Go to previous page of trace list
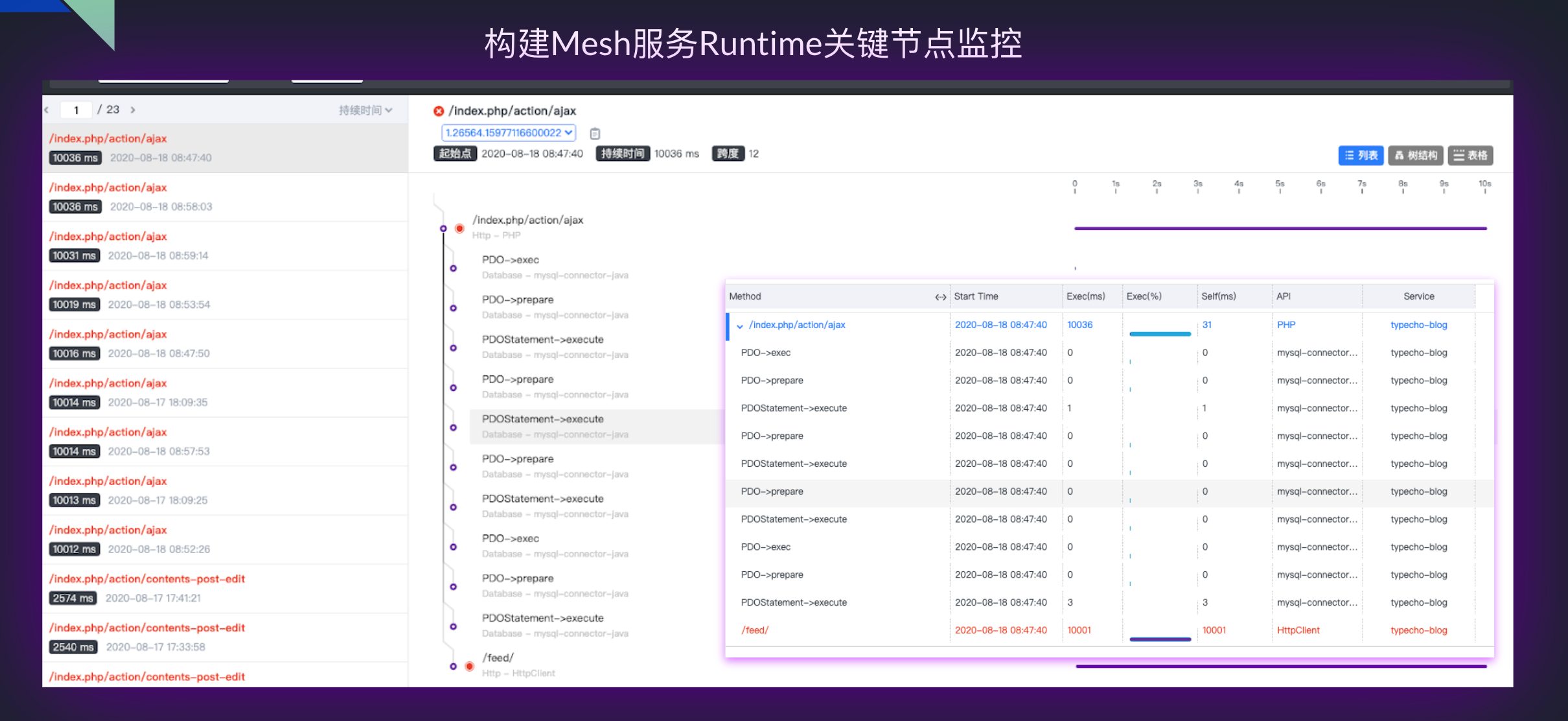 (47, 110)
